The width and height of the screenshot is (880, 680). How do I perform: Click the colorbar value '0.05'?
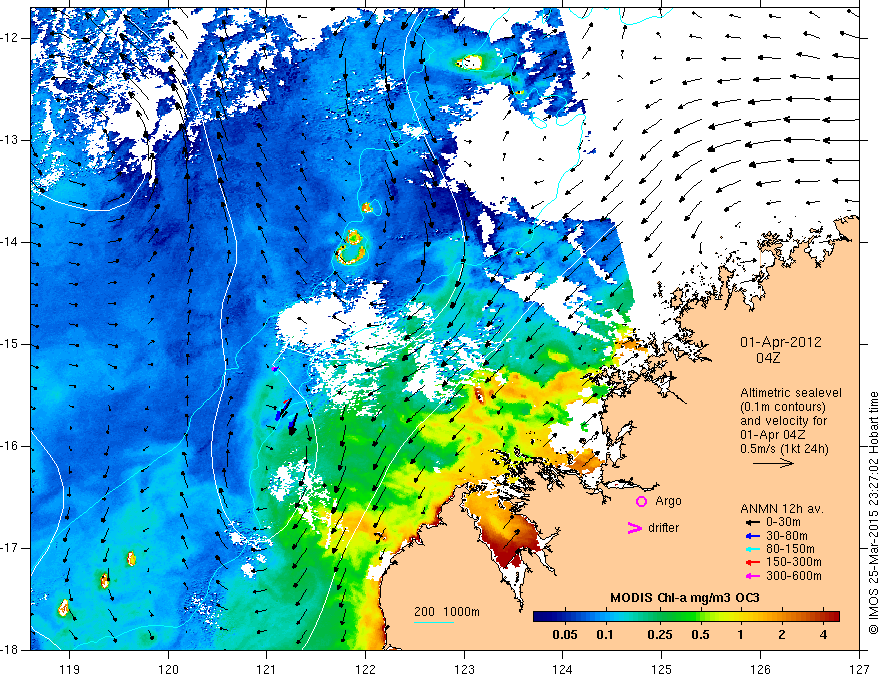(x=565, y=635)
